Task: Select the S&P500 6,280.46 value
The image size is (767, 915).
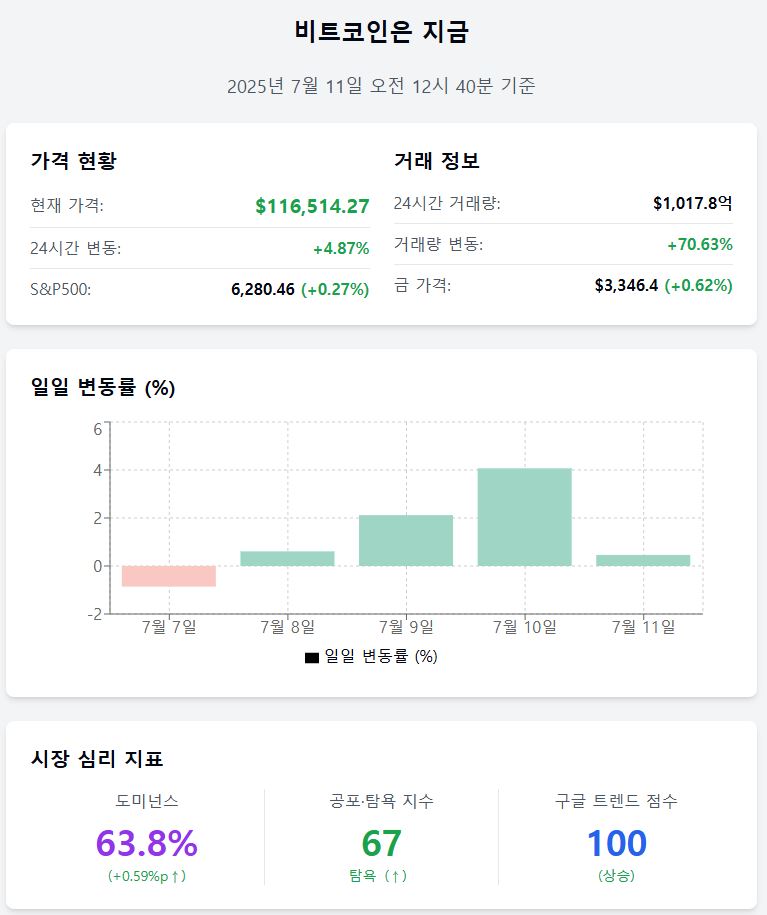Action: [x=263, y=289]
